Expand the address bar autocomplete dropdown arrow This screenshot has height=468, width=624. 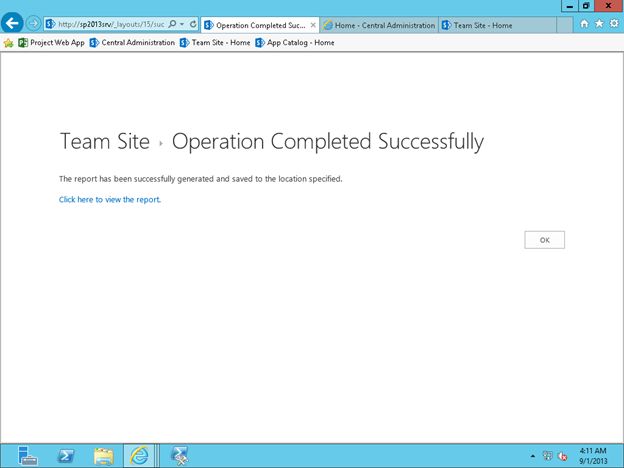point(182,24)
